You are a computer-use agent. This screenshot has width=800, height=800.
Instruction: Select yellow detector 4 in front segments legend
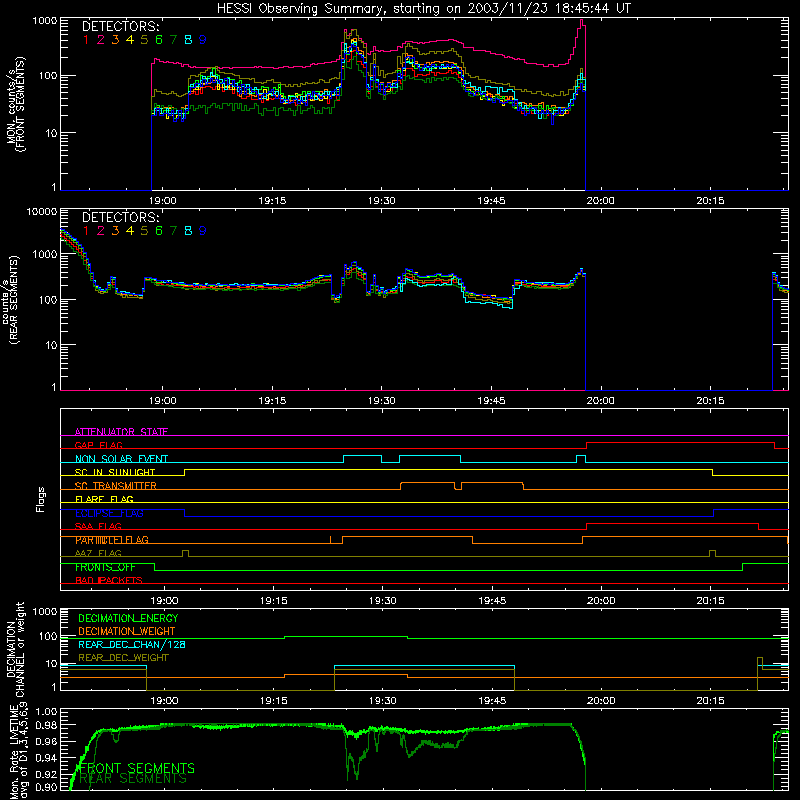pos(130,39)
